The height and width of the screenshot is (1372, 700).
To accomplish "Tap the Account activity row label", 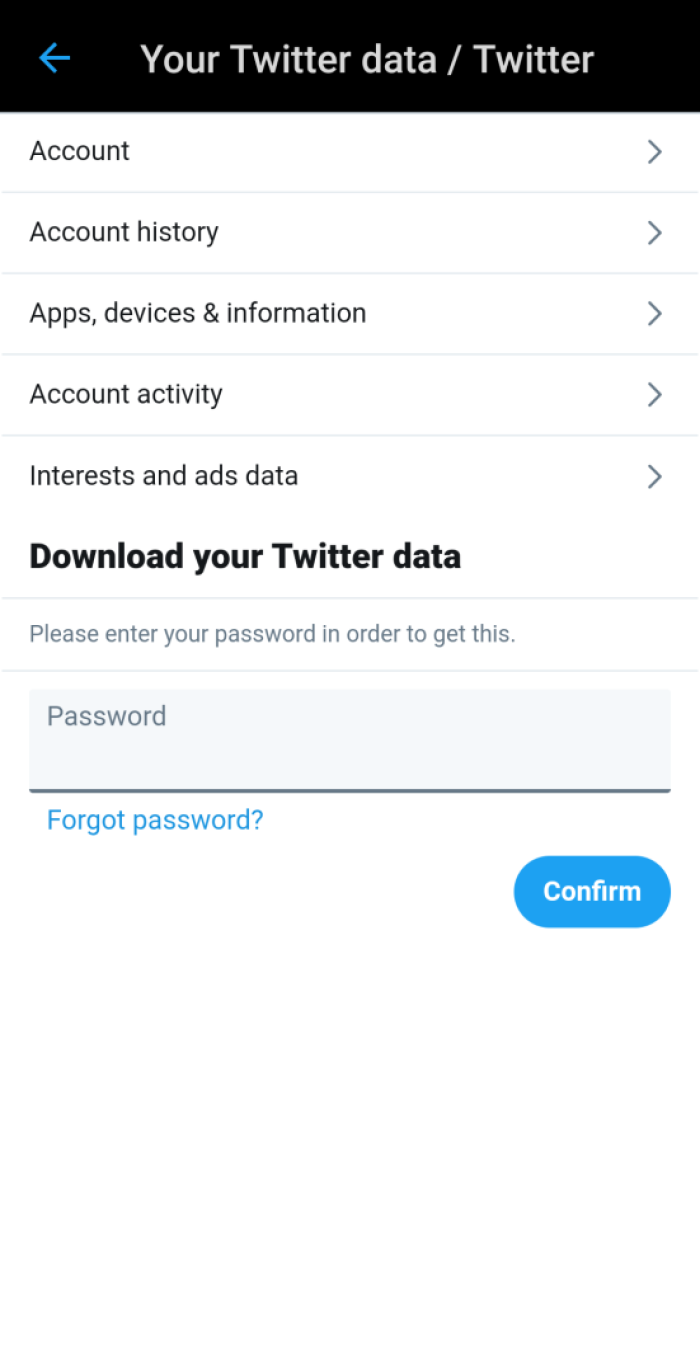I will tap(125, 394).
